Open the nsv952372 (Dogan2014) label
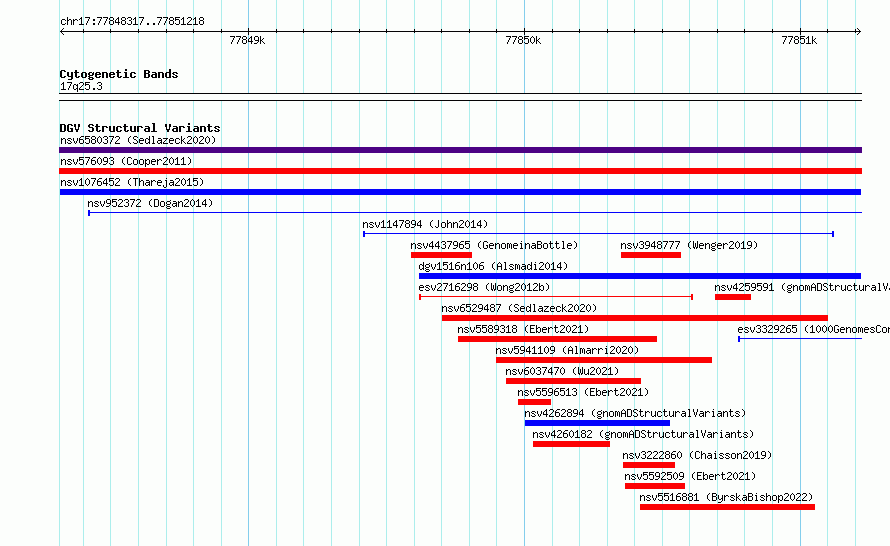Screen dimensions: 890x546 pos(150,203)
